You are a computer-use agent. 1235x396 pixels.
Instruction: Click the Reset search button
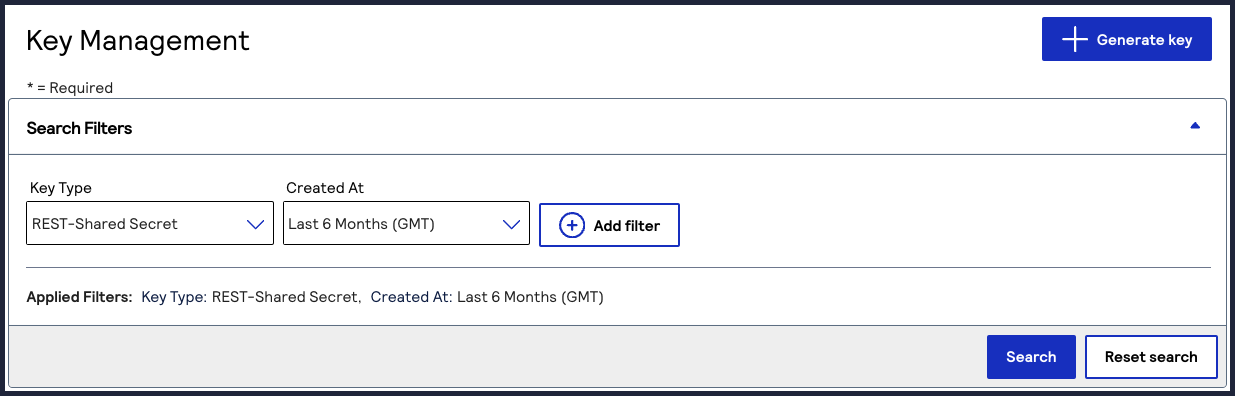(1151, 357)
